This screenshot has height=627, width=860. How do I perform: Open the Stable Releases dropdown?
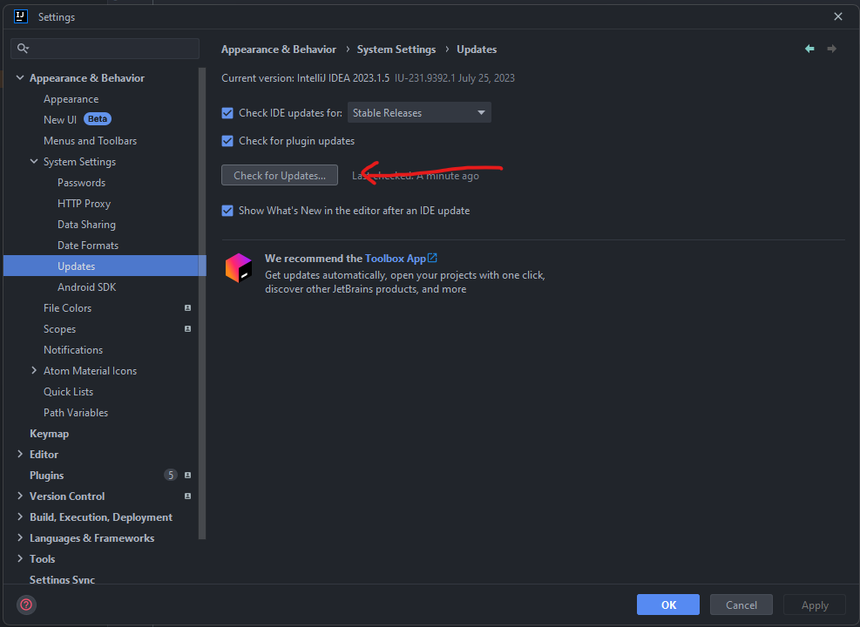coord(419,113)
